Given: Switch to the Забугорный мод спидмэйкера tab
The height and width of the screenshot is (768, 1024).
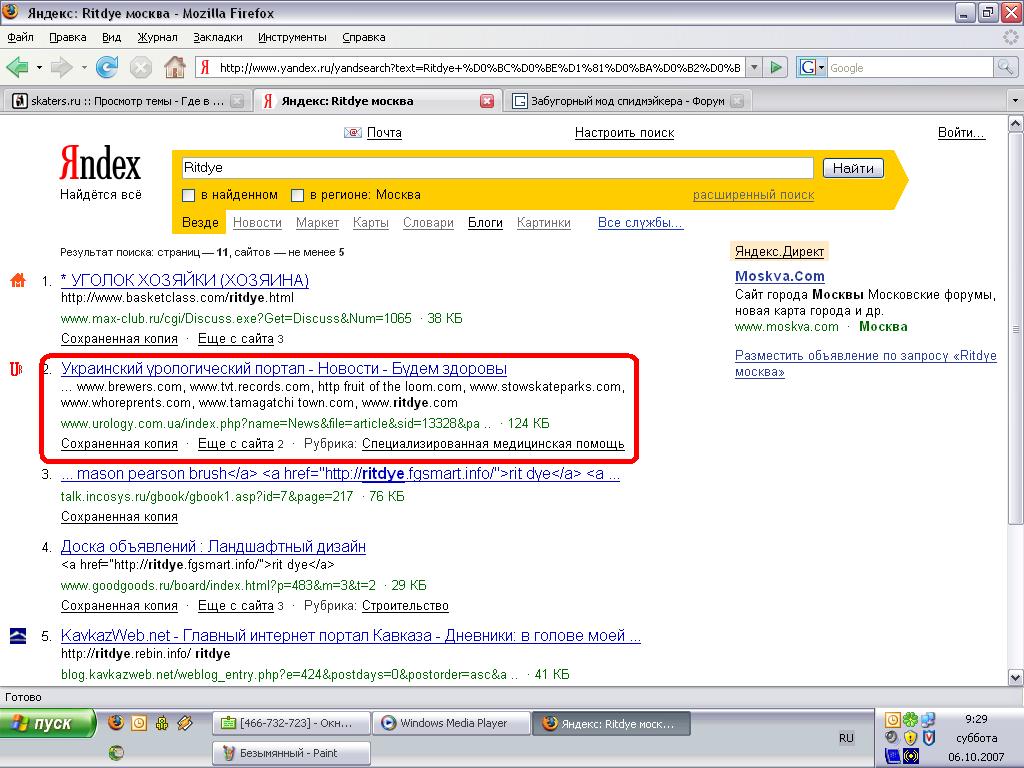Looking at the screenshot, I should [618, 101].
